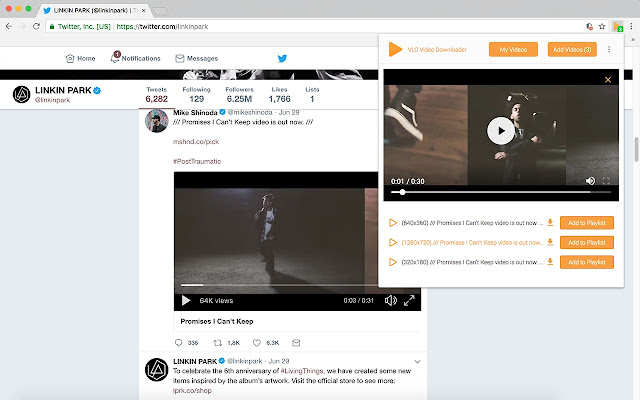Click the Add Videos (3) button
The height and width of the screenshot is (400, 640).
572,49
